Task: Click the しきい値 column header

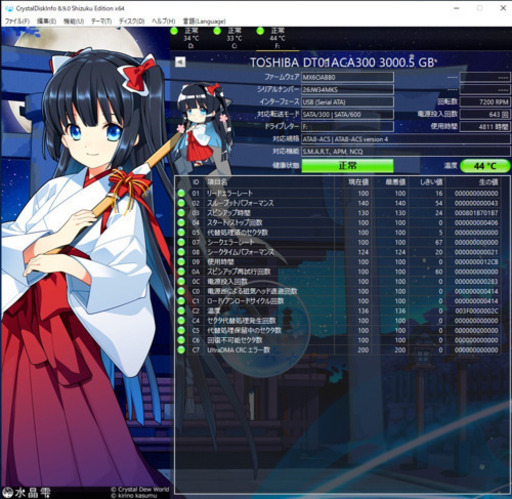Action: tap(431, 182)
